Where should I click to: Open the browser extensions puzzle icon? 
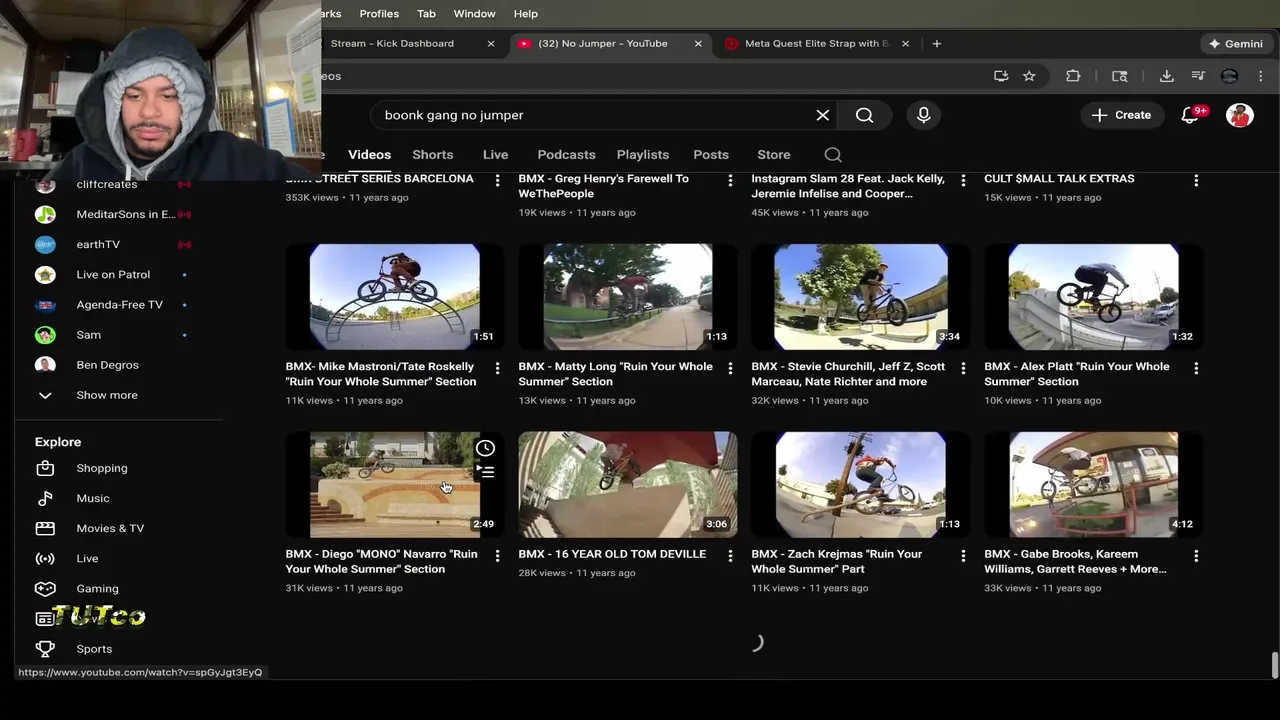(1073, 76)
